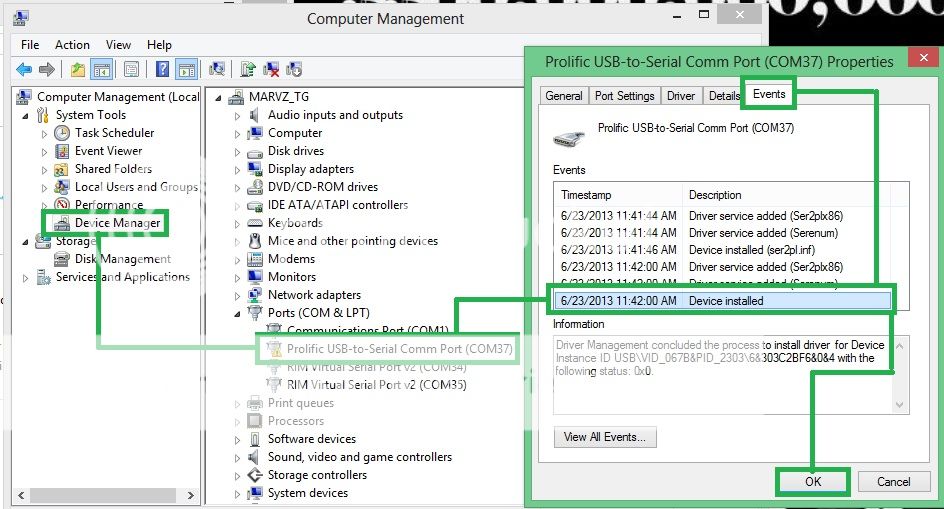Select the highlighted Device installed 11:42:00 event
Screen dimensions: 944x509
point(724,301)
